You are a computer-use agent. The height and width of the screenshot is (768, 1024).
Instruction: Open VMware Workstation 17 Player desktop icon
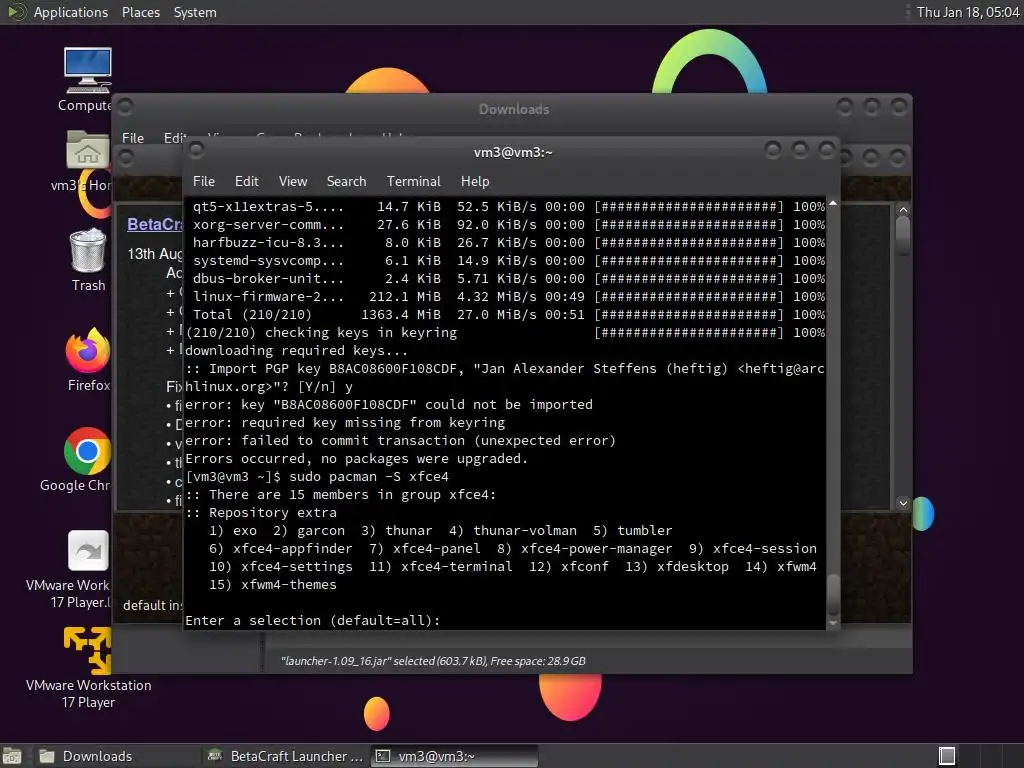coord(88,651)
